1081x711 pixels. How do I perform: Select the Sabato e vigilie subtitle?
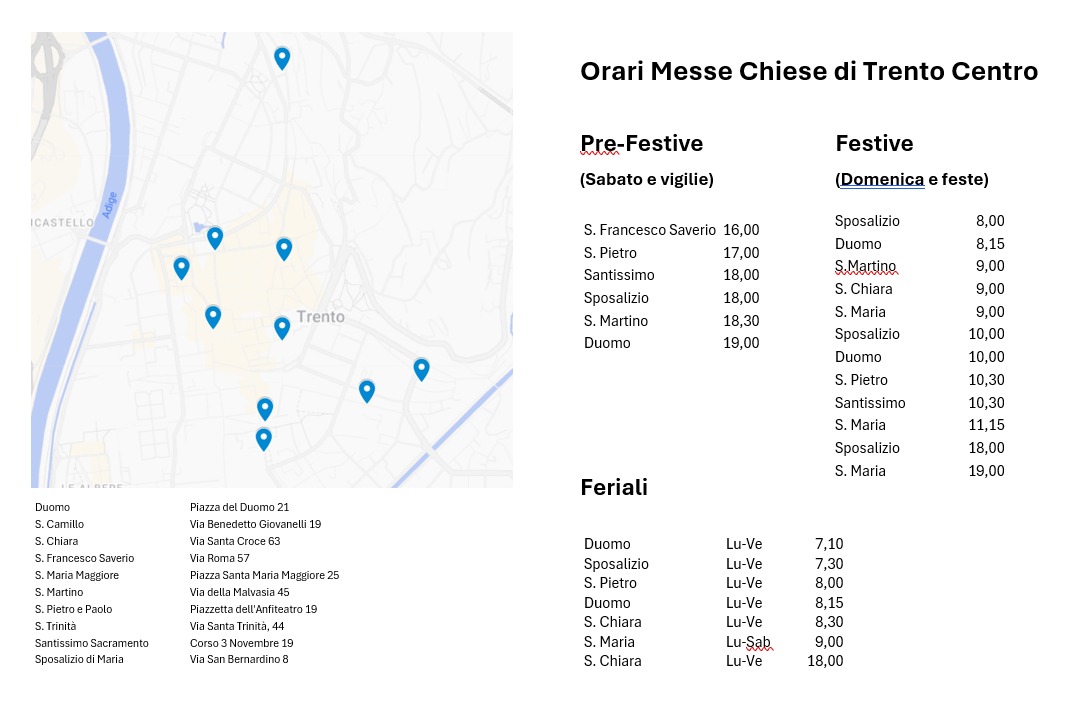646,180
